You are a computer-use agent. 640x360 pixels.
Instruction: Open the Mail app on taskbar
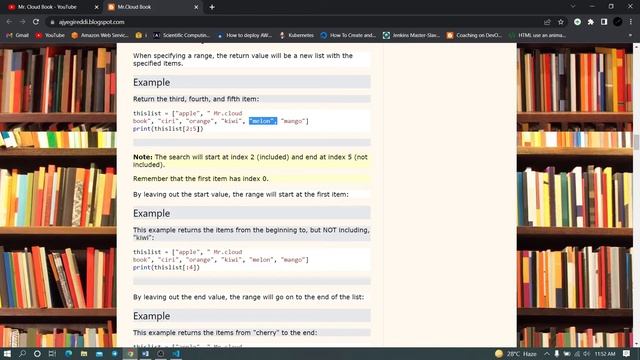[x=99, y=353]
